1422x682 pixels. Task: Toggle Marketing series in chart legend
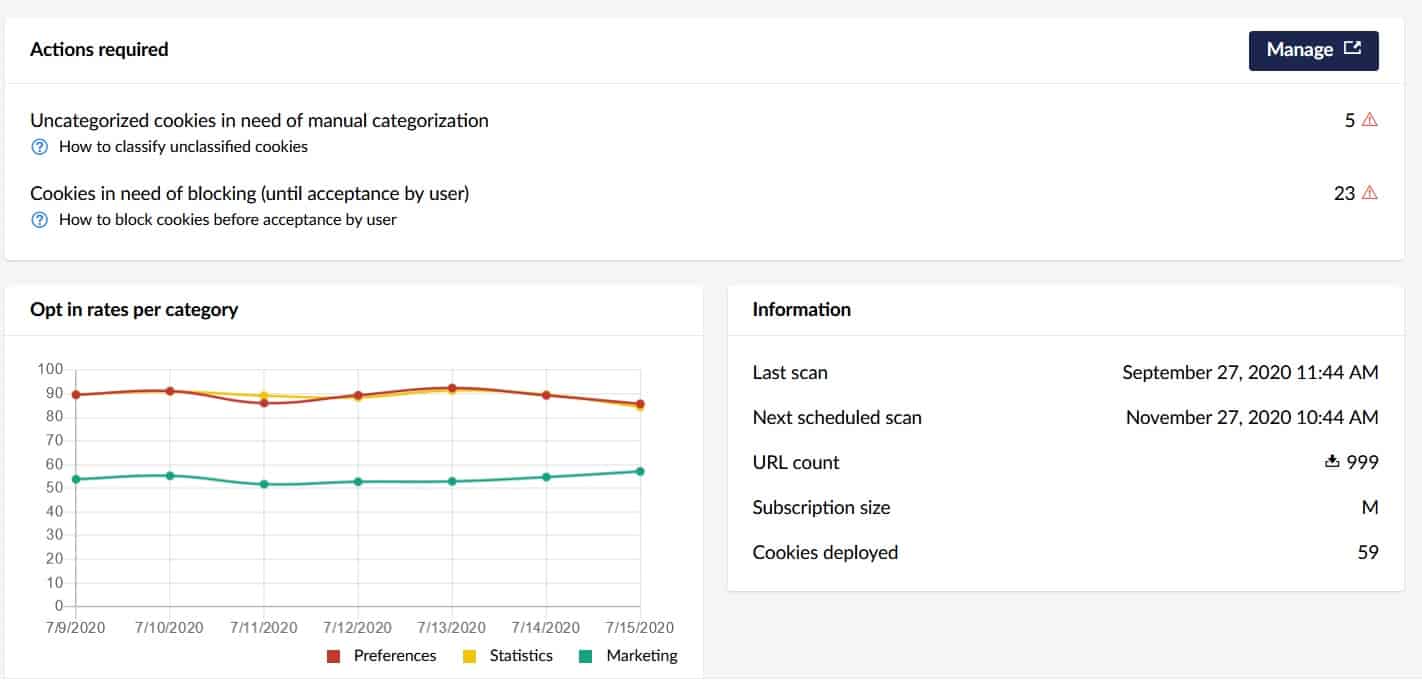point(628,656)
